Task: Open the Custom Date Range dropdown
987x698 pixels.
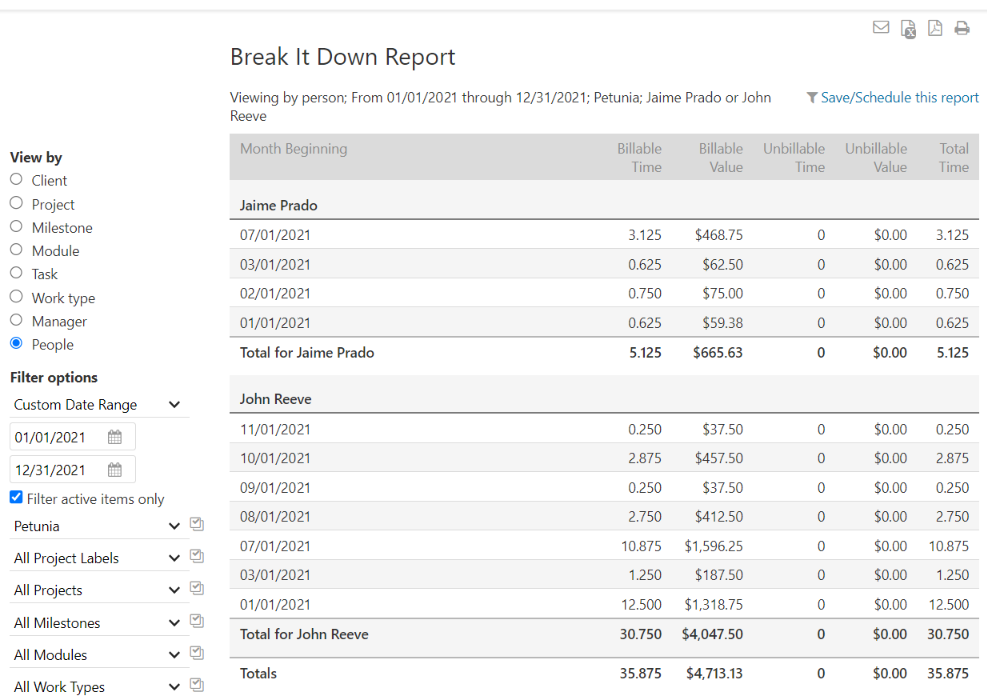Action: (97, 405)
